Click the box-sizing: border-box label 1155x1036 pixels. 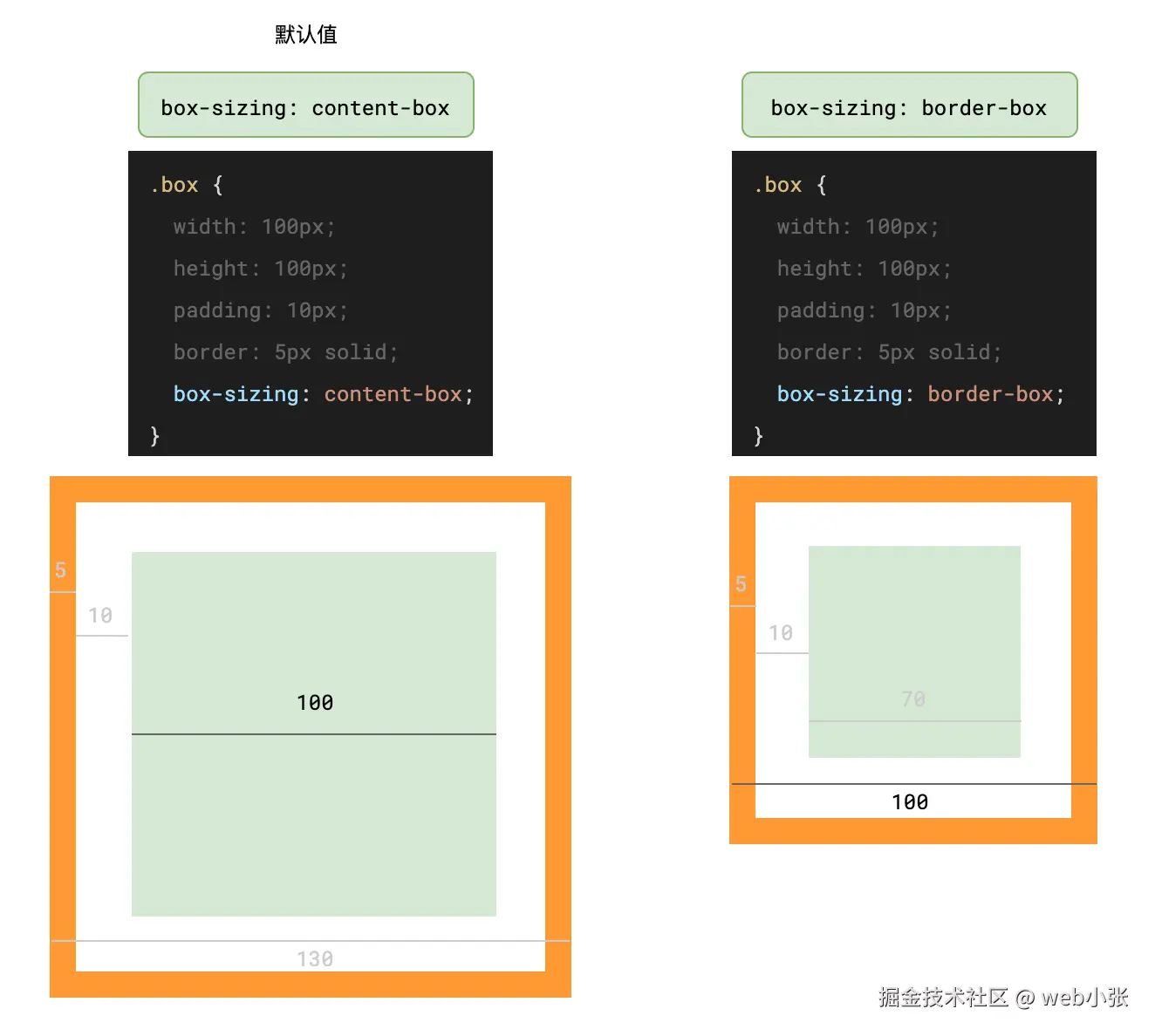(910, 105)
